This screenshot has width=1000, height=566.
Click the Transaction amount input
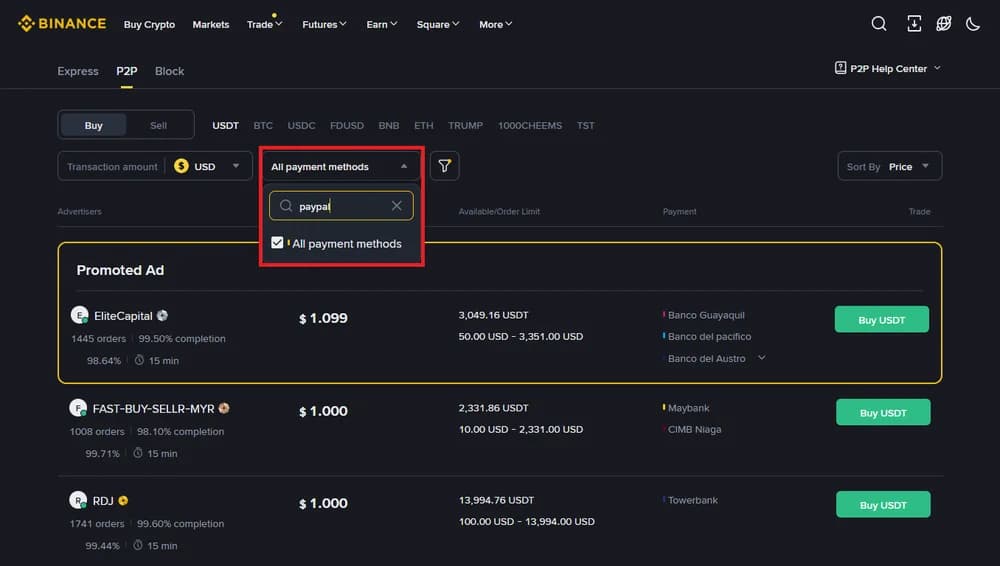click(112, 166)
